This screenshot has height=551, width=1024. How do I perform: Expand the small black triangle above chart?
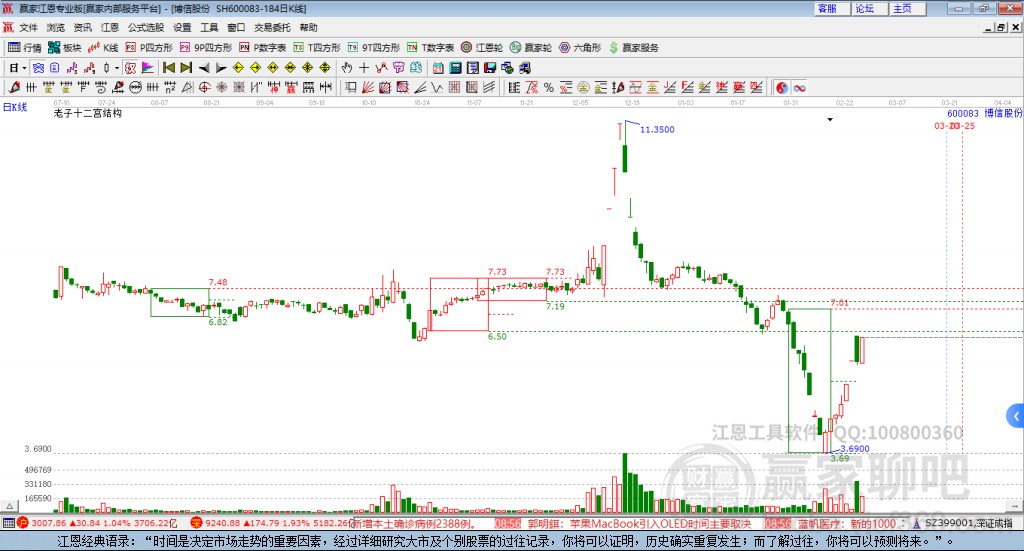[x=830, y=119]
